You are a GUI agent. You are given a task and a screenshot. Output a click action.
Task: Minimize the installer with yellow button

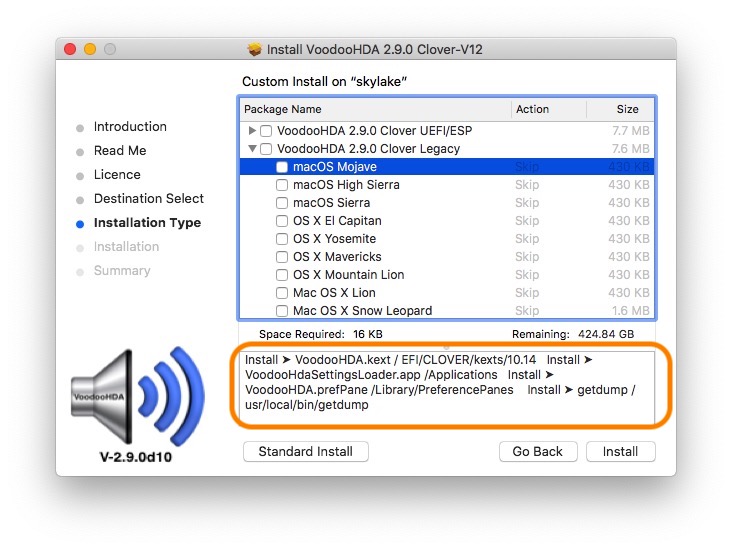90,49
